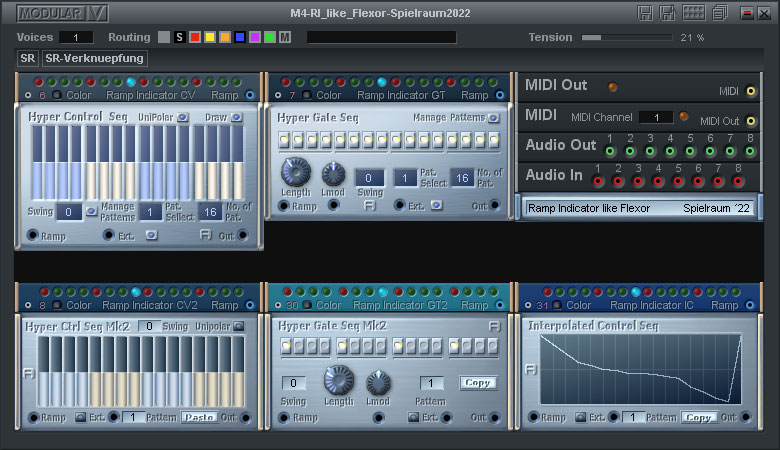Click the stacked pages icon in title bar
780x450 pixels.
[x=719, y=13]
